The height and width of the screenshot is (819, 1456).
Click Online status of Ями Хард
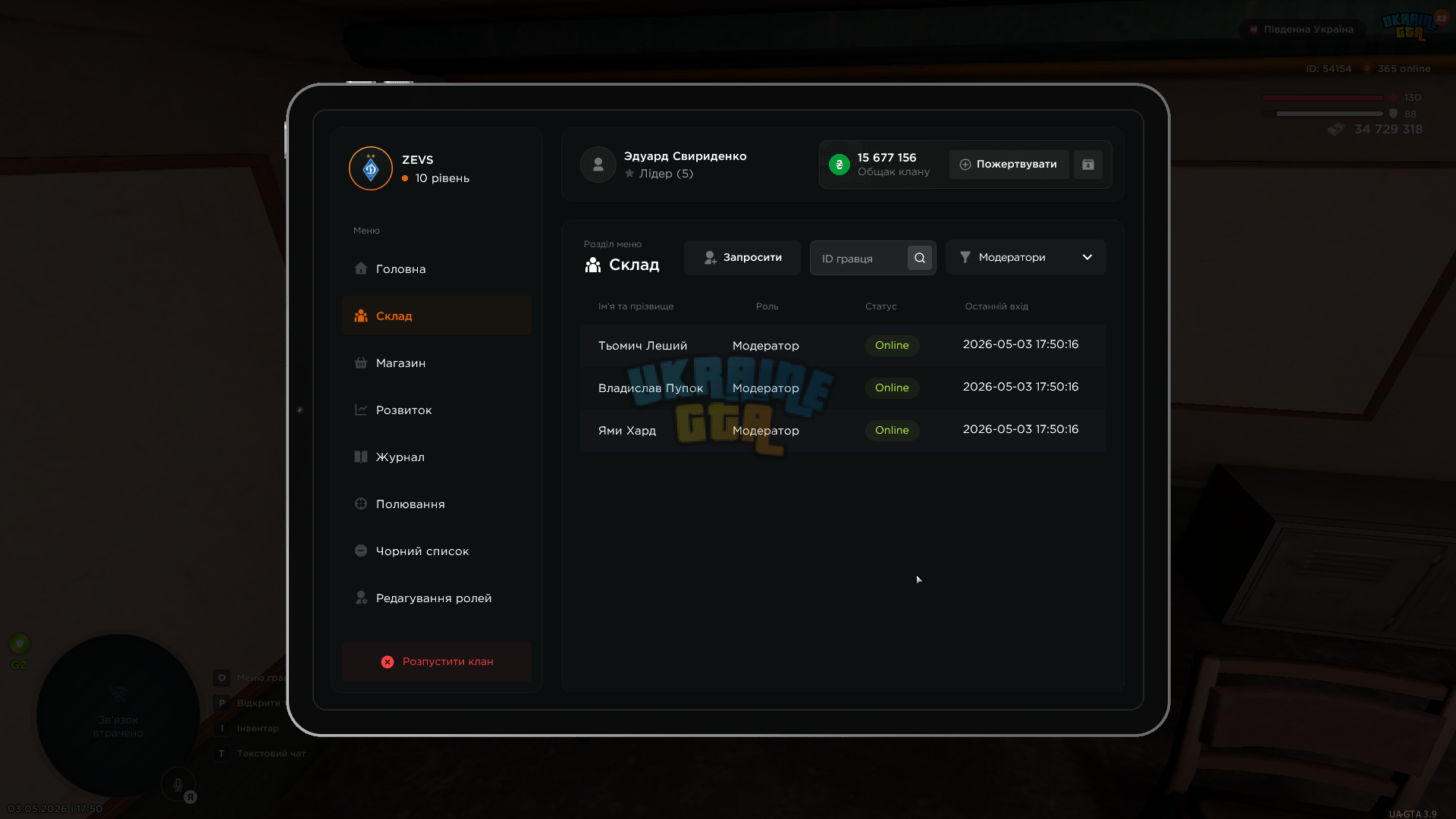(892, 431)
